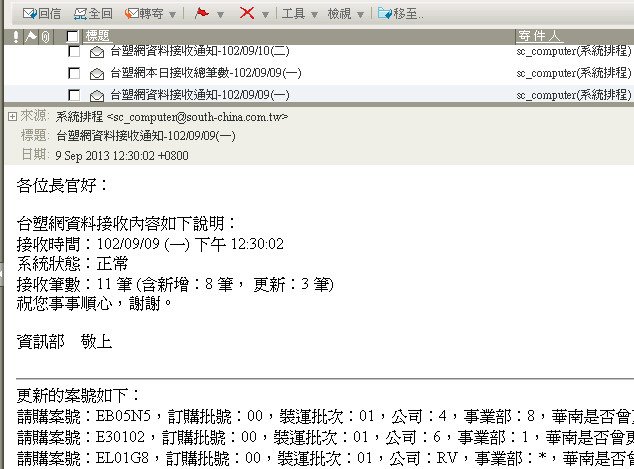
Task: Click the red flag icon in toolbar
Action: point(201,14)
